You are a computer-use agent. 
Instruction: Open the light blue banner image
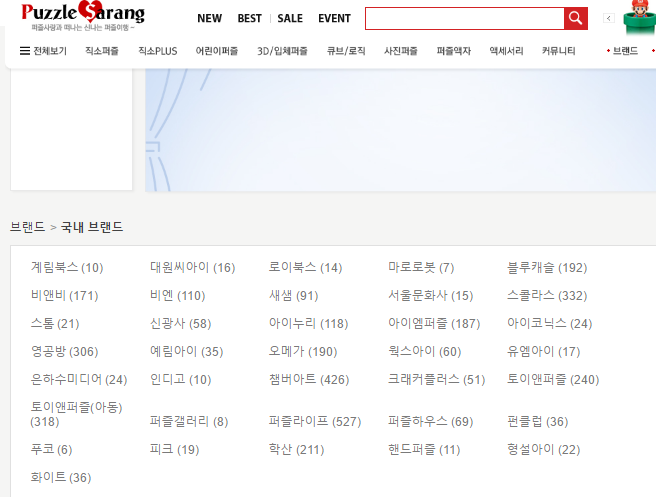(400, 130)
